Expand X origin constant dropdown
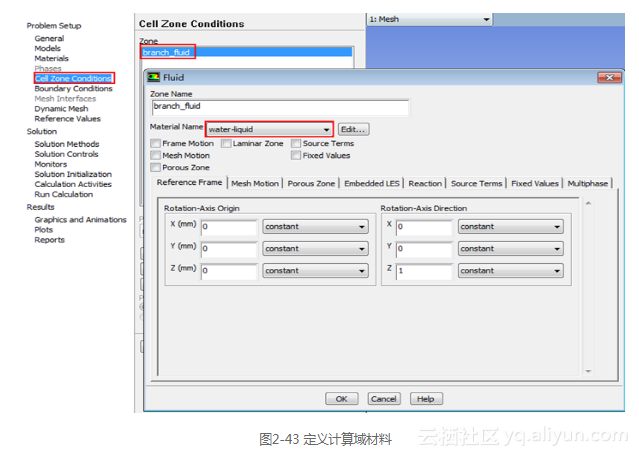The height and width of the screenshot is (457, 639). (x=361, y=227)
